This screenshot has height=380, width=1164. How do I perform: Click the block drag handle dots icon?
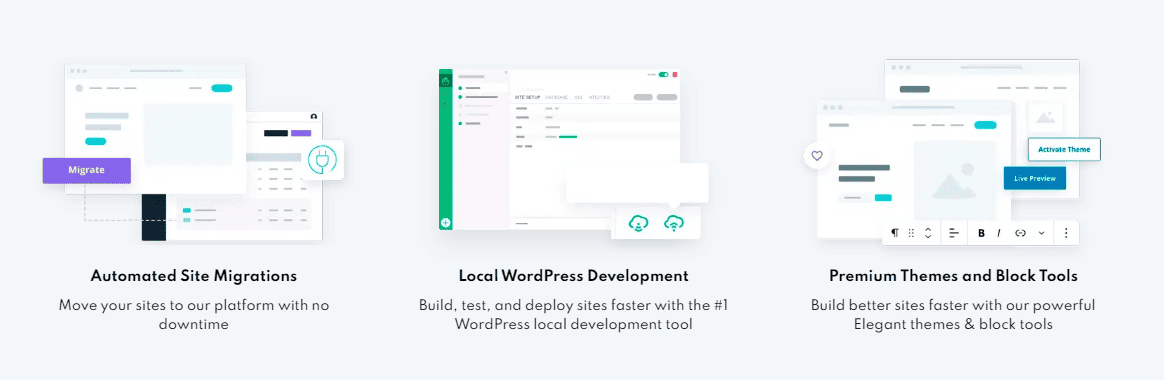(911, 233)
